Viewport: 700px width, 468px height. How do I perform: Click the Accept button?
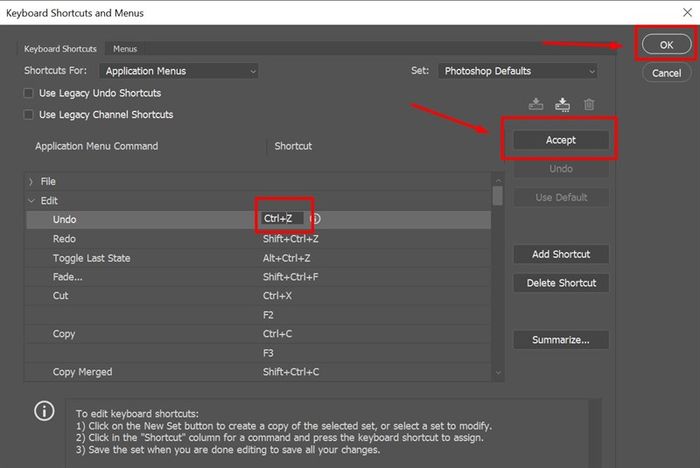pos(561,140)
